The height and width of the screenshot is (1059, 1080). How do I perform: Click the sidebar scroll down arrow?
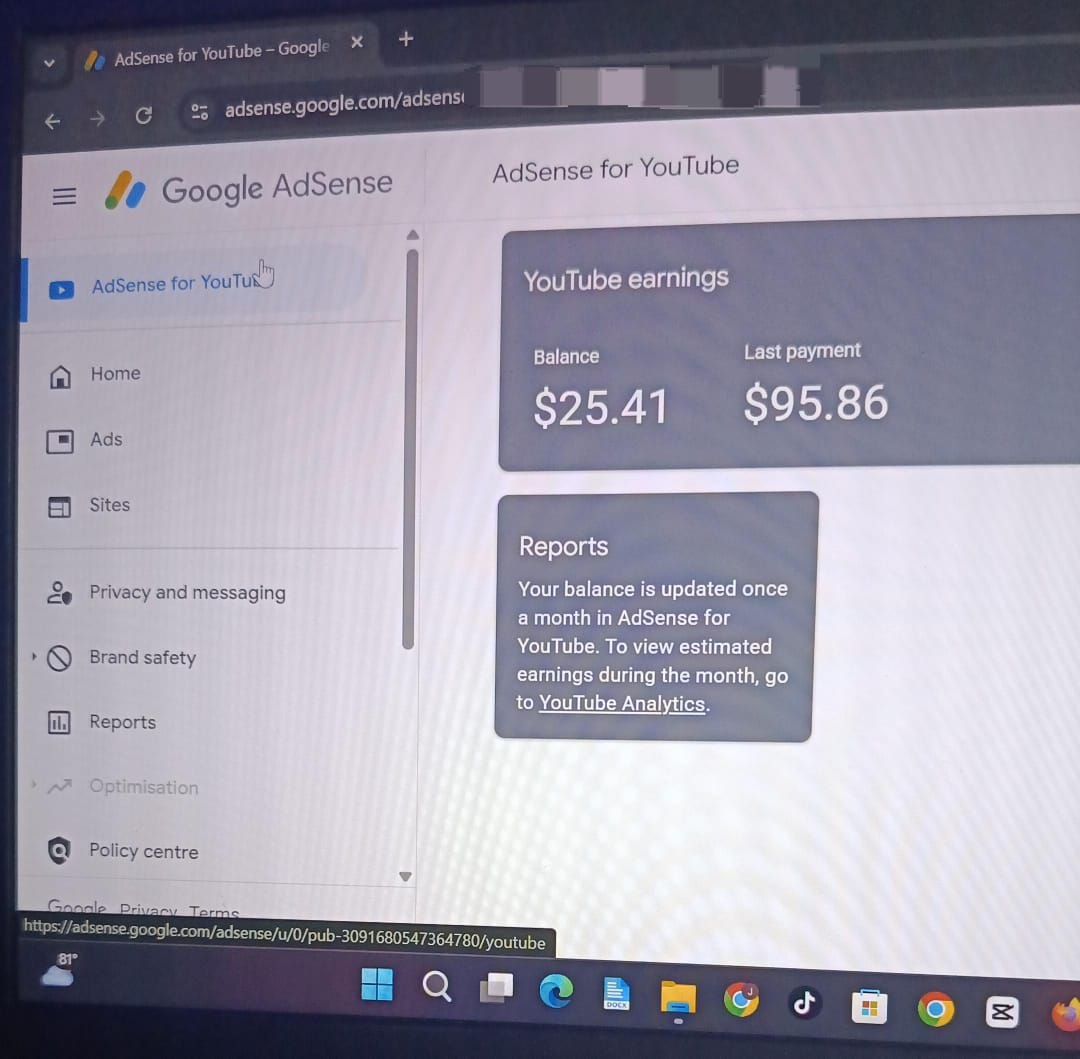[405, 877]
